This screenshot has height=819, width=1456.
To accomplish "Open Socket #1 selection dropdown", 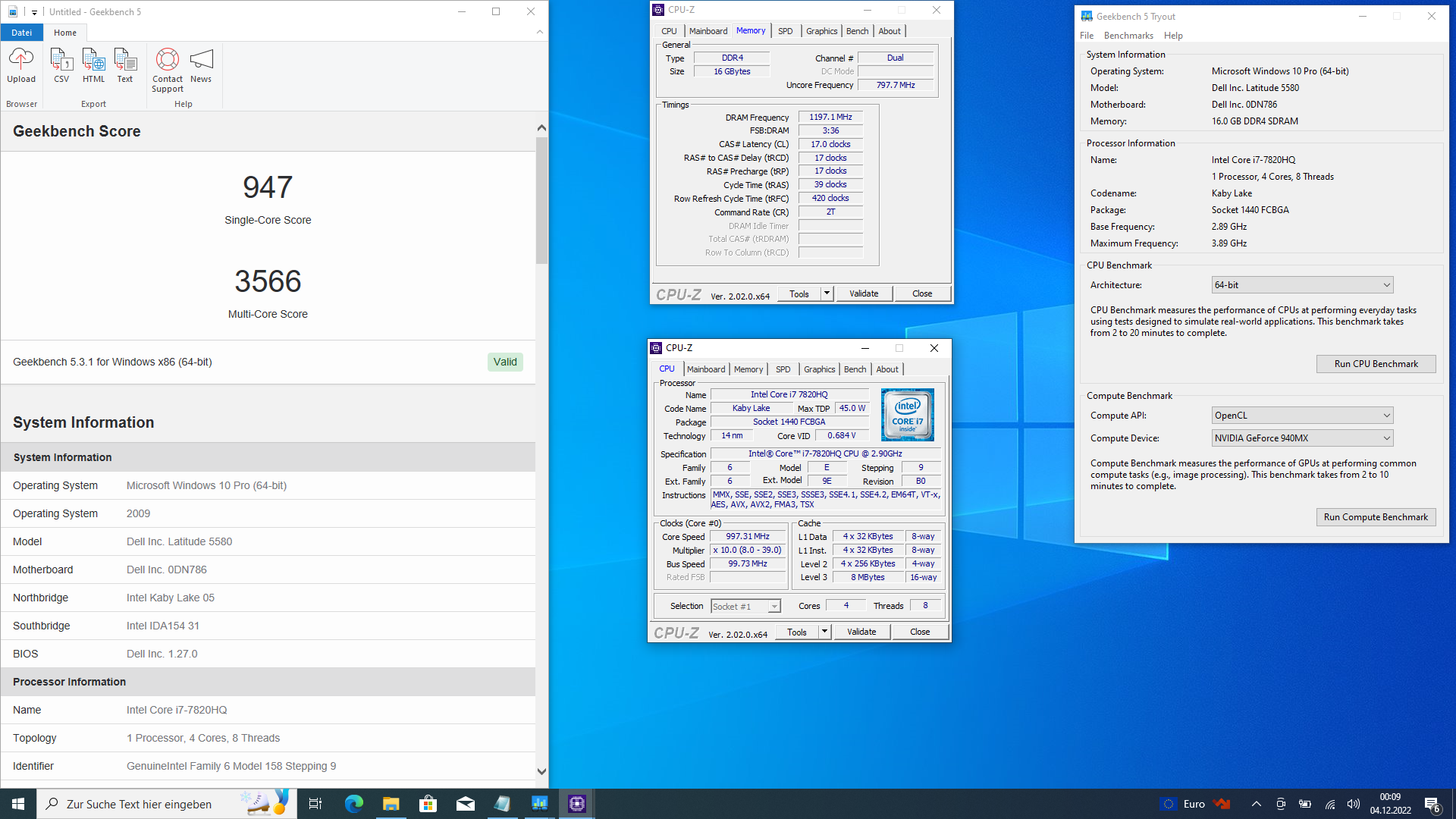I will (x=745, y=606).
